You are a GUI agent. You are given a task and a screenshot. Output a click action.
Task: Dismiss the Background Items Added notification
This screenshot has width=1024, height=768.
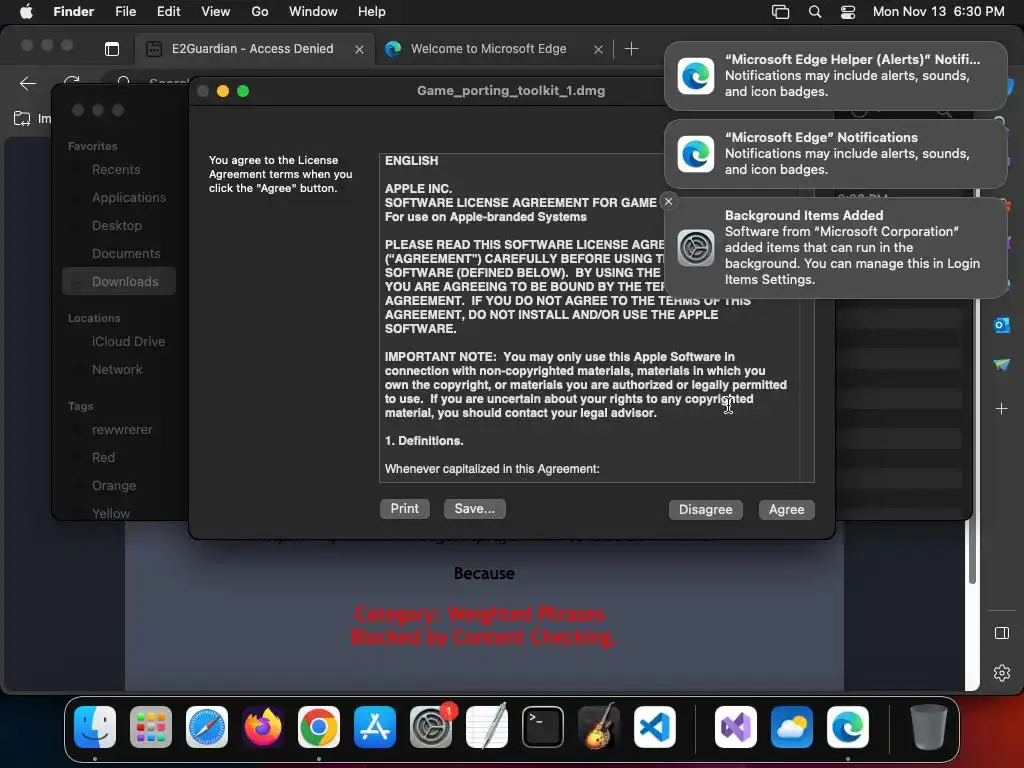(668, 202)
